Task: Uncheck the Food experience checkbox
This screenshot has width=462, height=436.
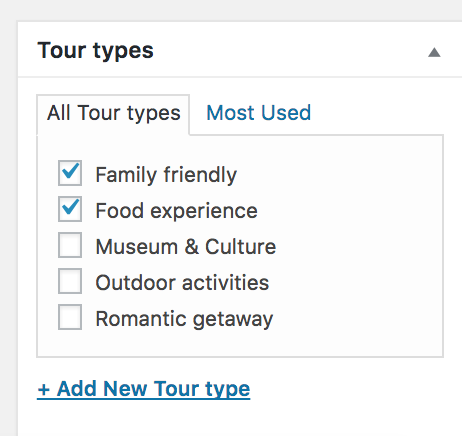Action: point(70,209)
